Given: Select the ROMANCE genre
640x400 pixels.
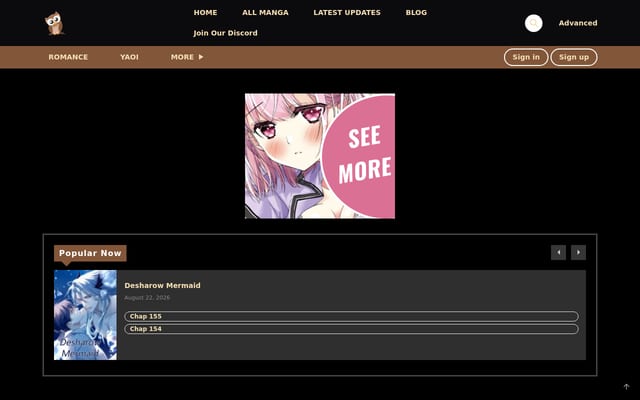Looking at the screenshot, I should [68, 57].
